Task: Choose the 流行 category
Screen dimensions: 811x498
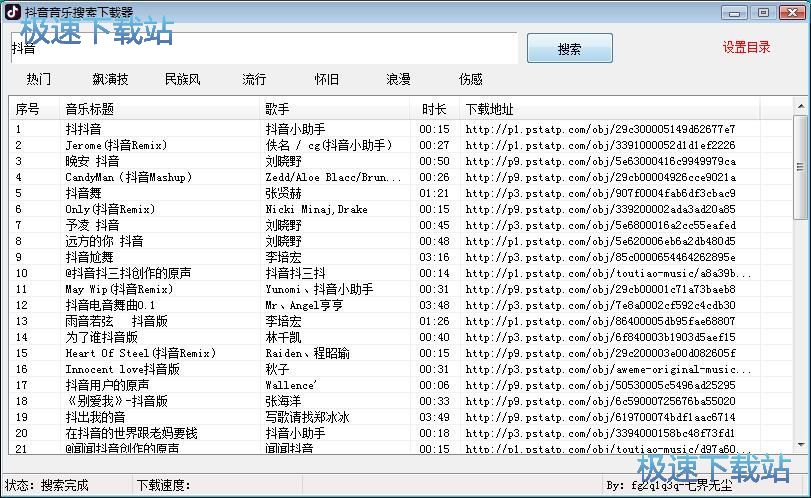Action: [254, 79]
